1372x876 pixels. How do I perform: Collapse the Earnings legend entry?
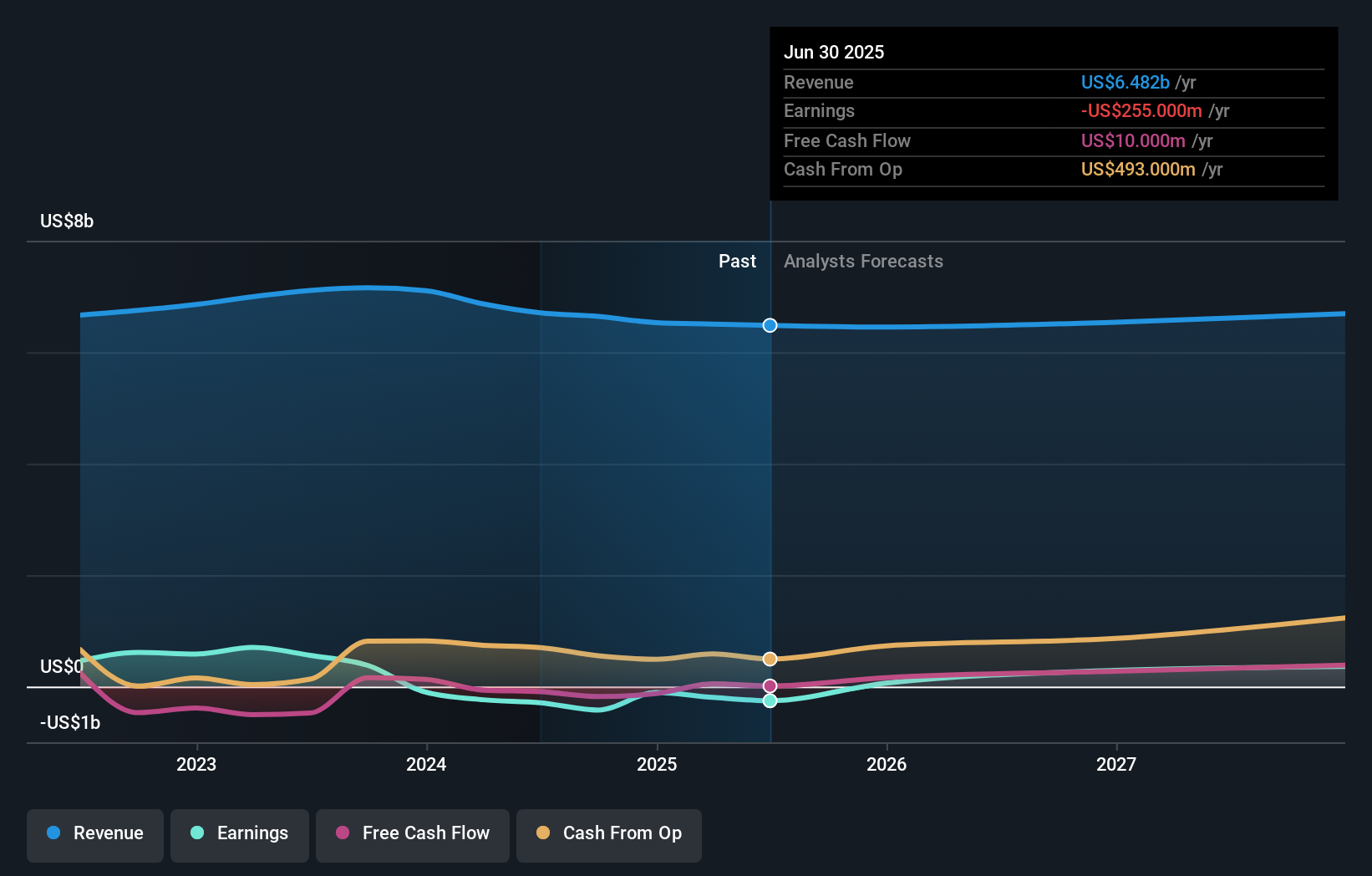click(x=240, y=834)
